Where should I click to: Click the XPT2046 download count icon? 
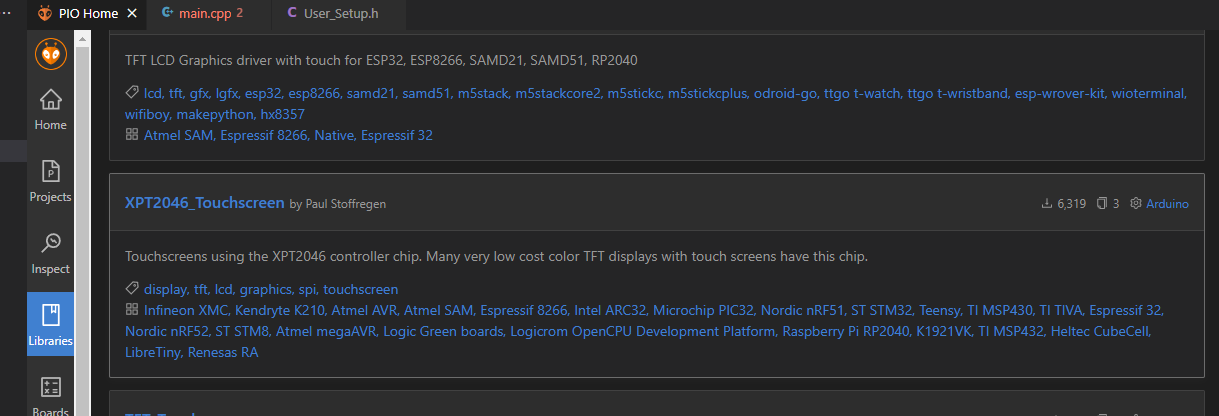point(1047,204)
